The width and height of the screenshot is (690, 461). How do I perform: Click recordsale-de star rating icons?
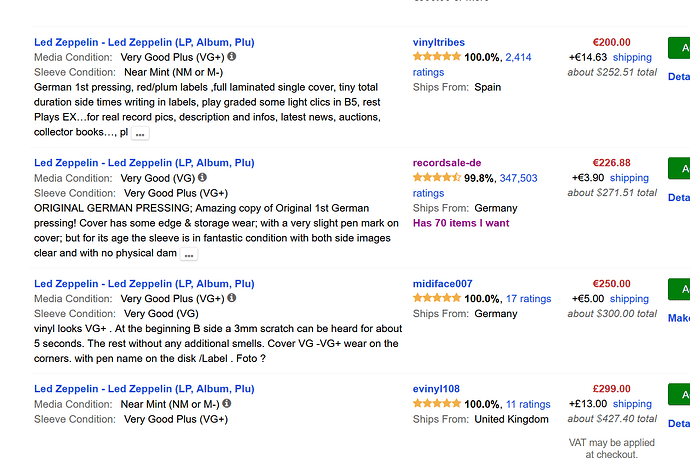437,177
